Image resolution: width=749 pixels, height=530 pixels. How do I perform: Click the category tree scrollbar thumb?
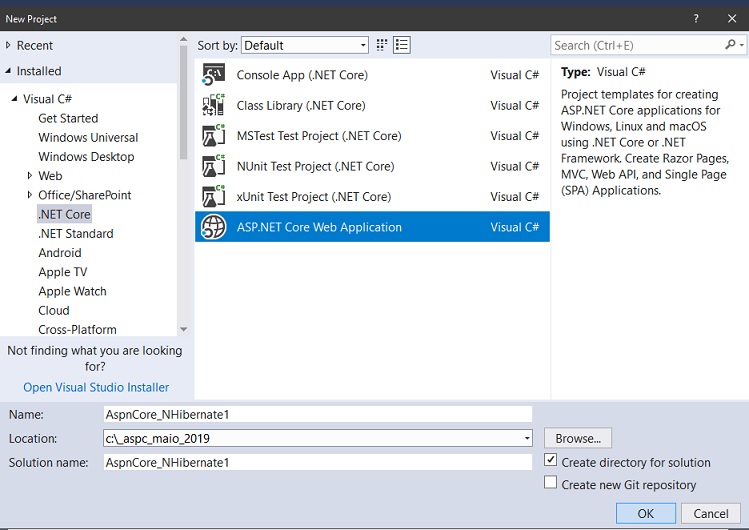183,103
